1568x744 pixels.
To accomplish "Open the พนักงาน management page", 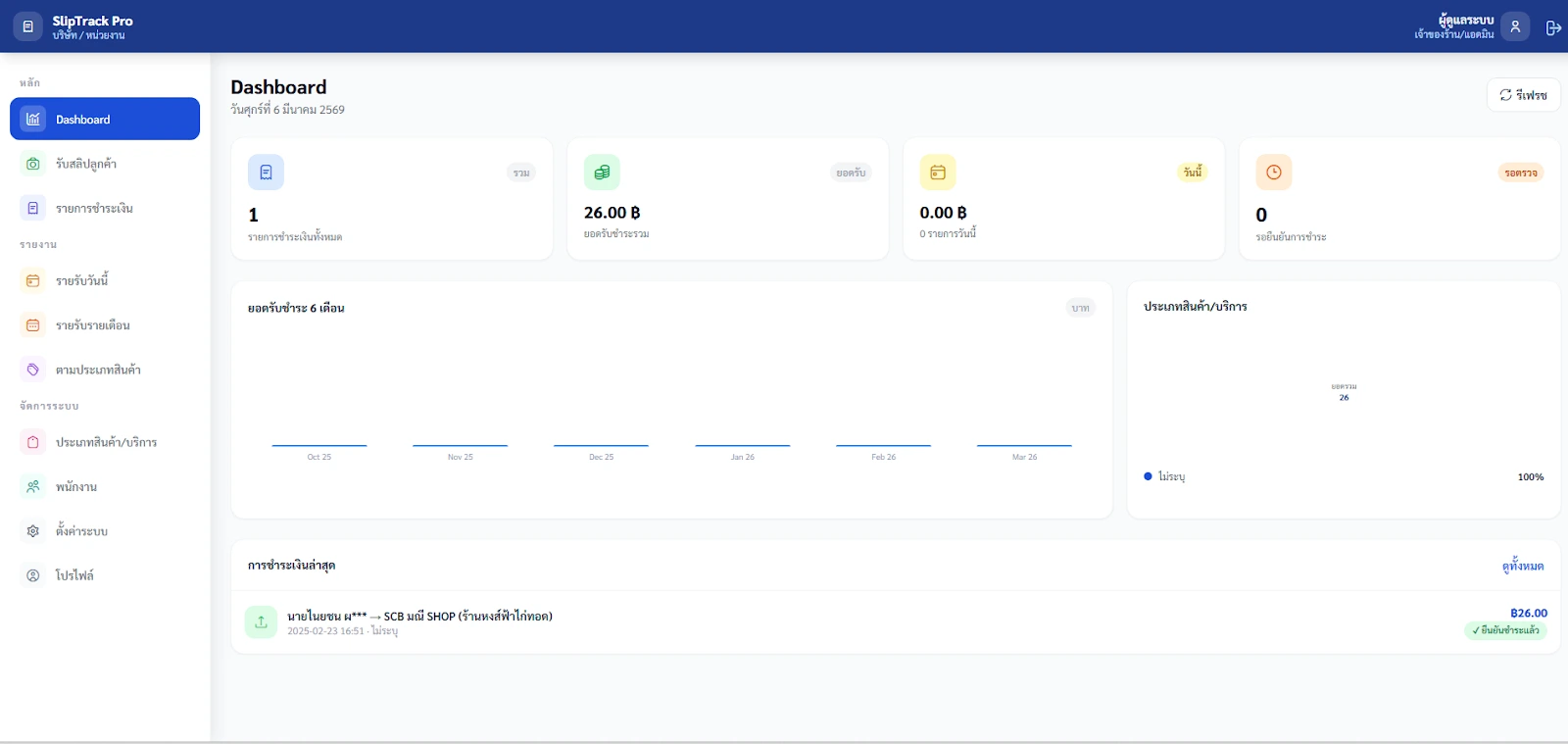I will (x=105, y=486).
